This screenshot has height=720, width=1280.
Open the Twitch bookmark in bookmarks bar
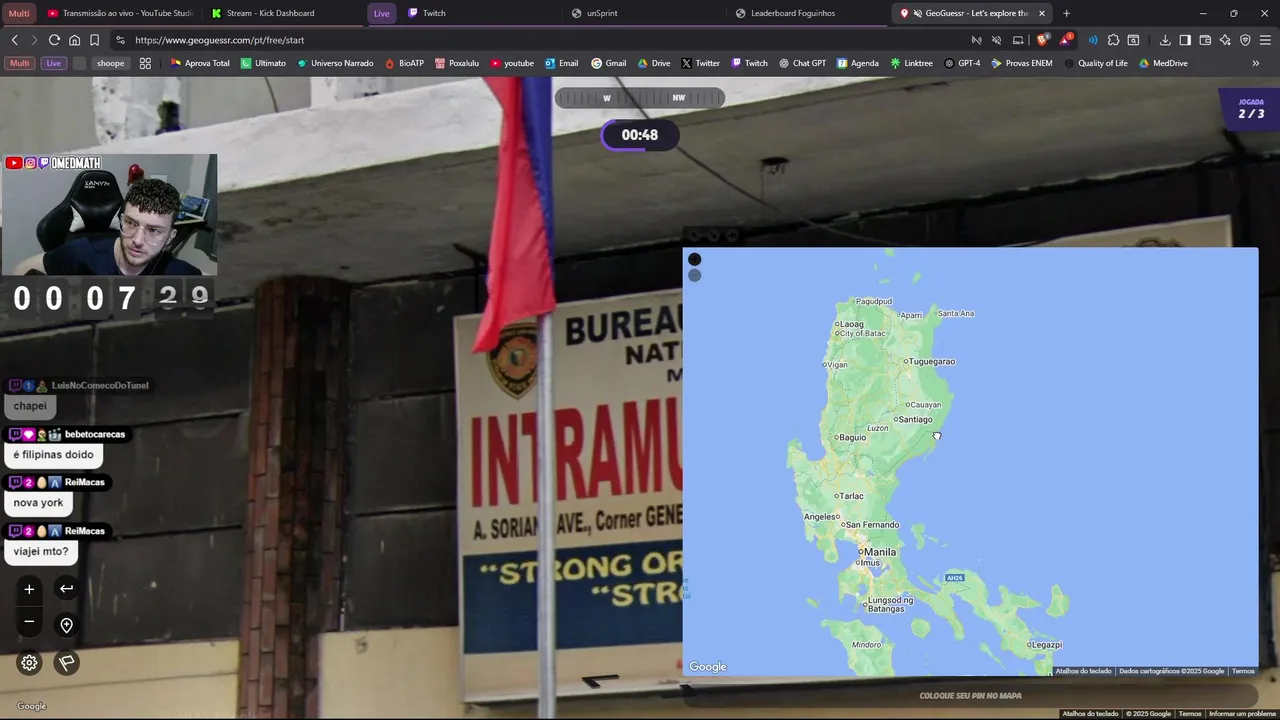(749, 63)
